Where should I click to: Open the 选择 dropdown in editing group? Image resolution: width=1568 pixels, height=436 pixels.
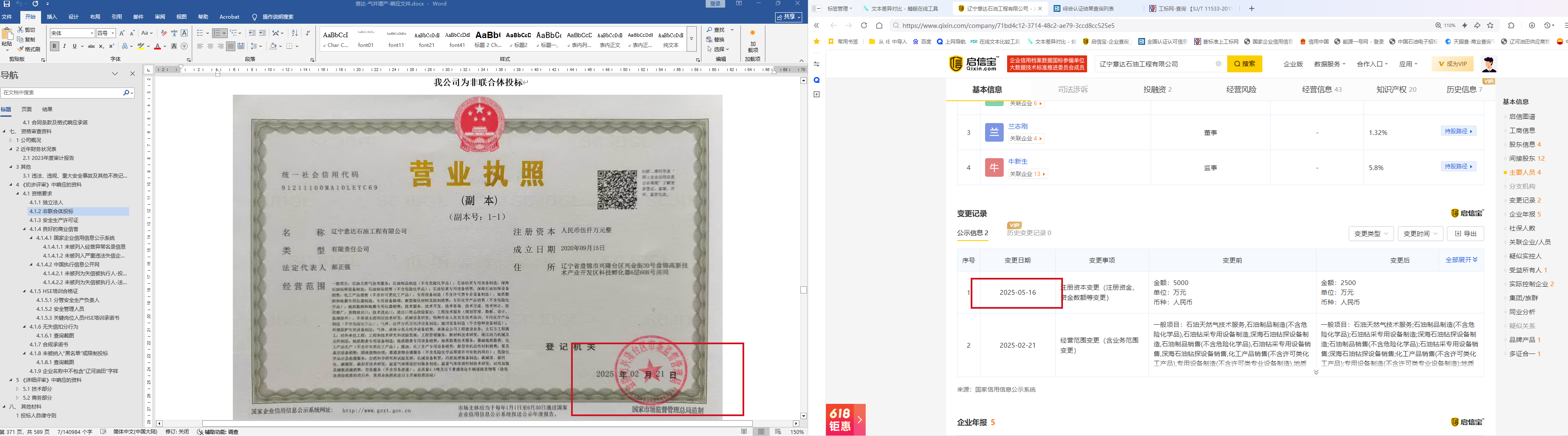point(719,49)
